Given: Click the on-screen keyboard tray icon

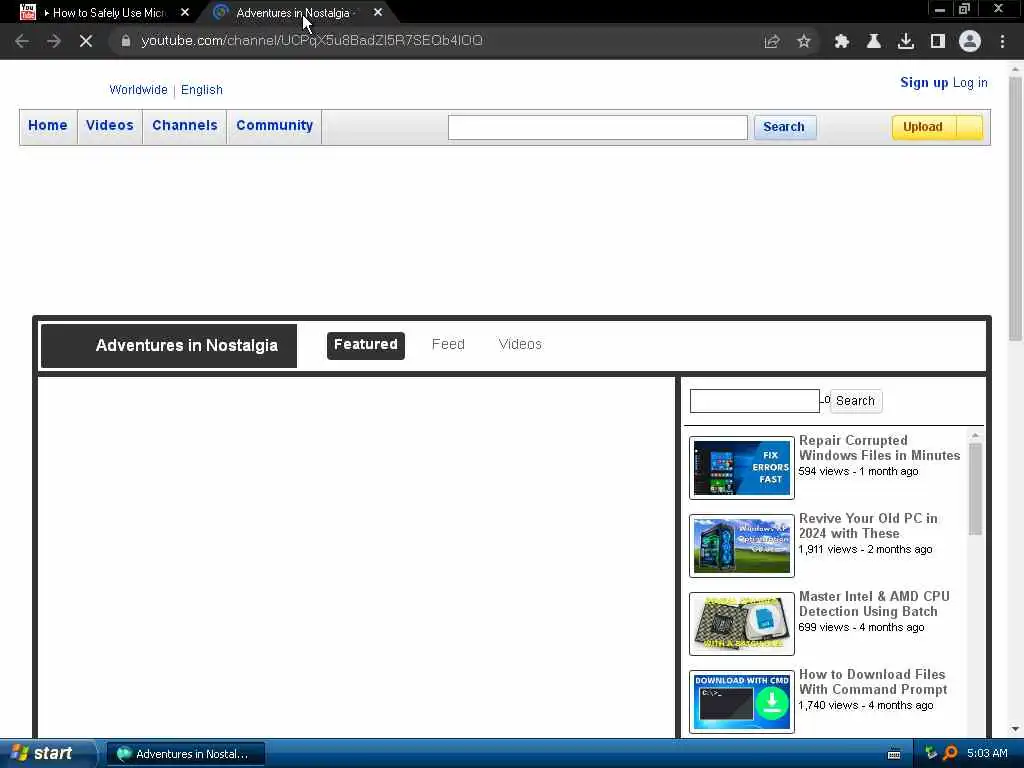Looking at the screenshot, I should [894, 754].
